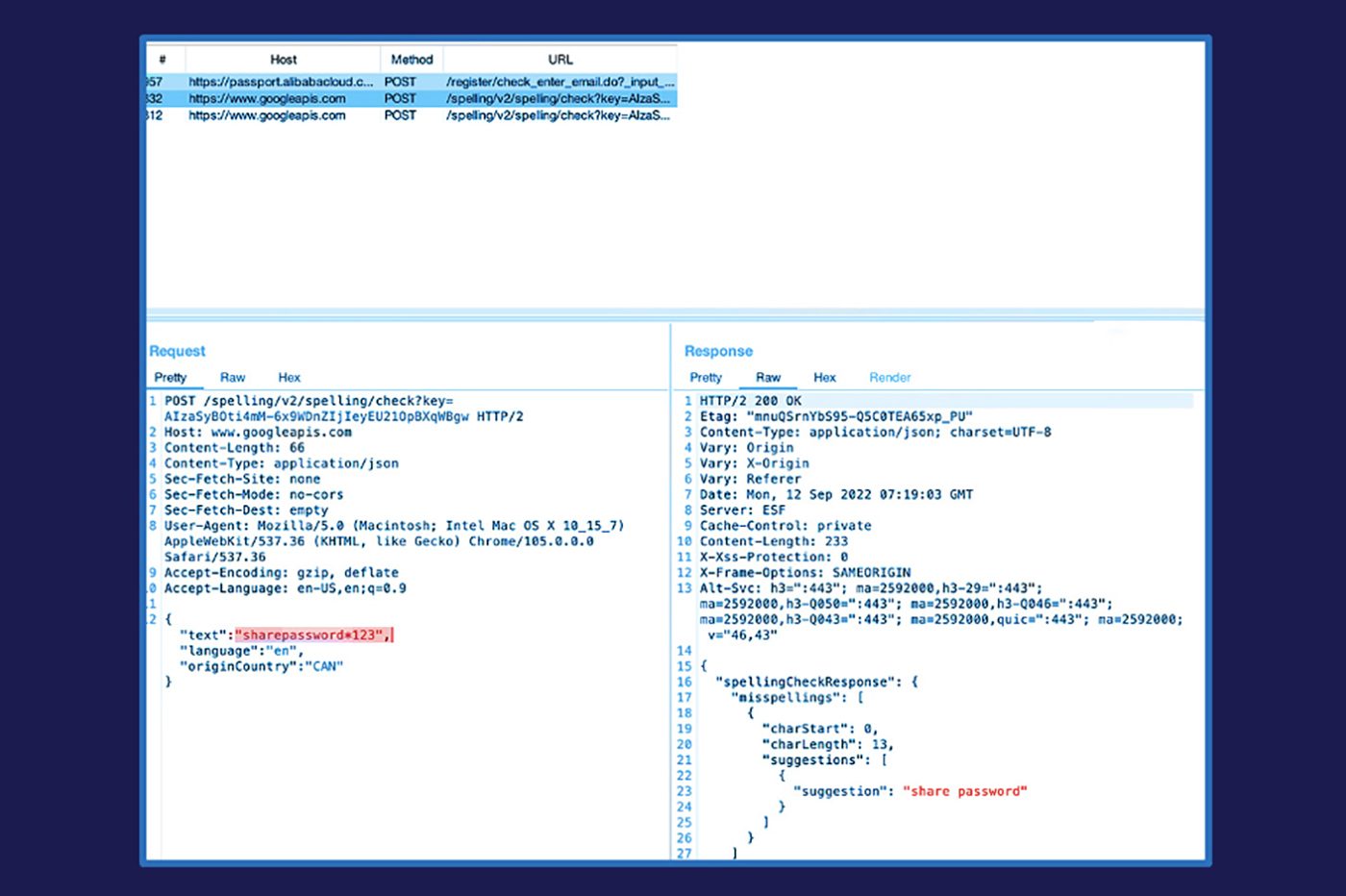Click the red "share password" suggestion value
The image size is (1346, 896).
coord(965,791)
